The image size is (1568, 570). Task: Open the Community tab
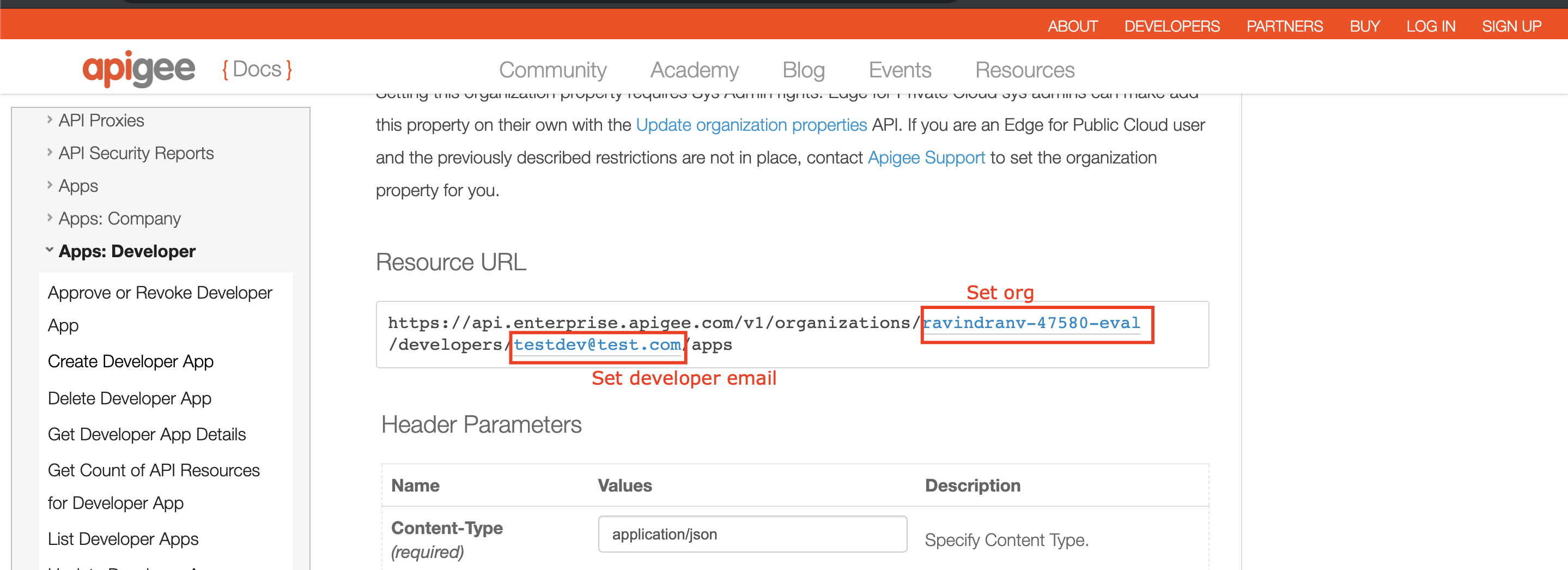[552, 70]
